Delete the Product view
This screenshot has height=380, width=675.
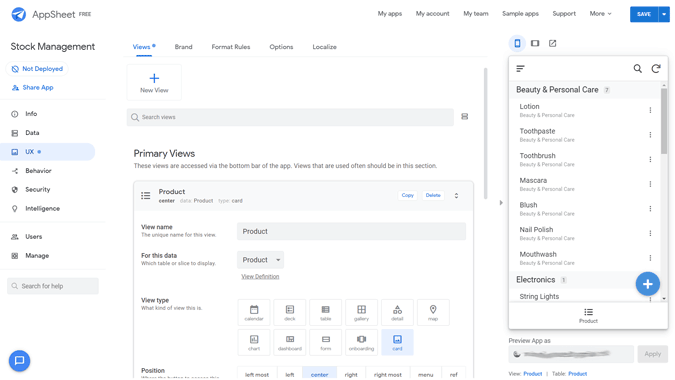433,195
